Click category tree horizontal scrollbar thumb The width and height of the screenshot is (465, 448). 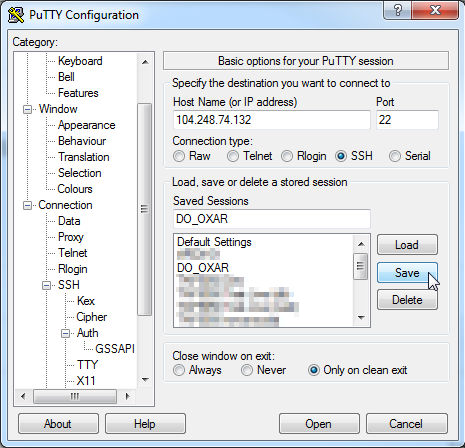75,396
